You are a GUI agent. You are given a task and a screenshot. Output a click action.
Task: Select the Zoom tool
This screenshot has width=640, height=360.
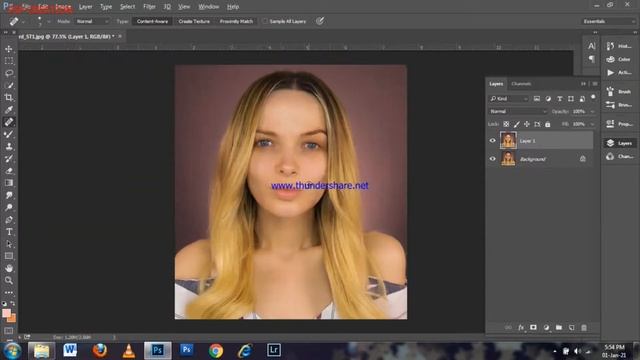coord(9,280)
